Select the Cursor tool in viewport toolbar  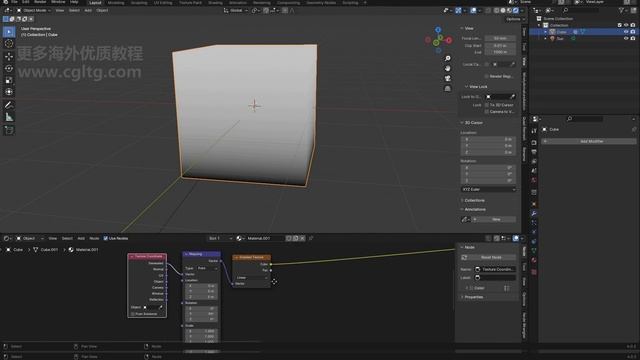click(x=9, y=44)
